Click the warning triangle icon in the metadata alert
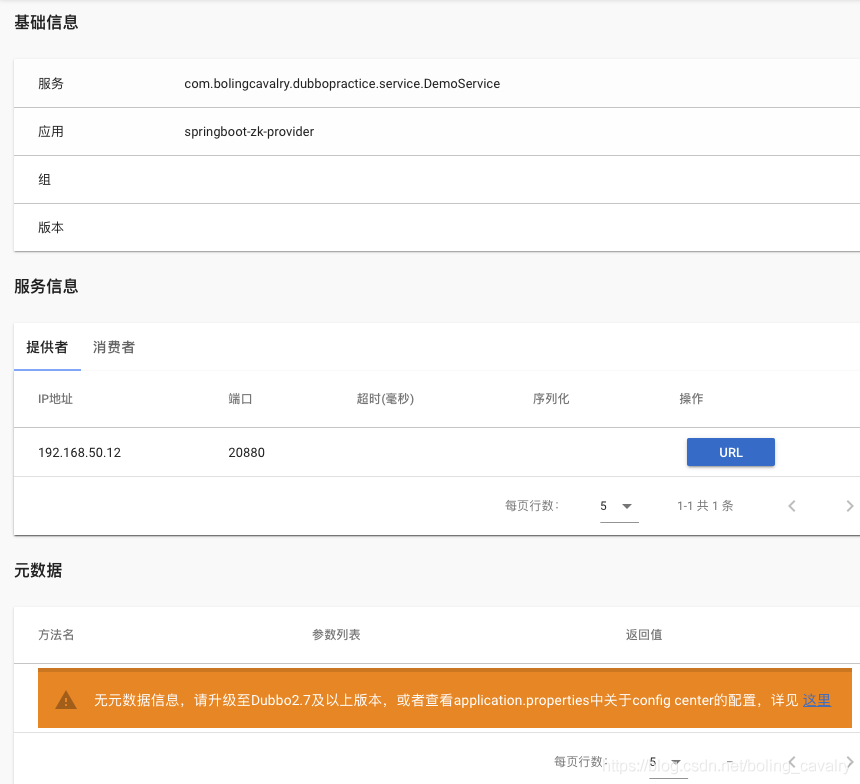The image size is (860, 784). pos(66,699)
